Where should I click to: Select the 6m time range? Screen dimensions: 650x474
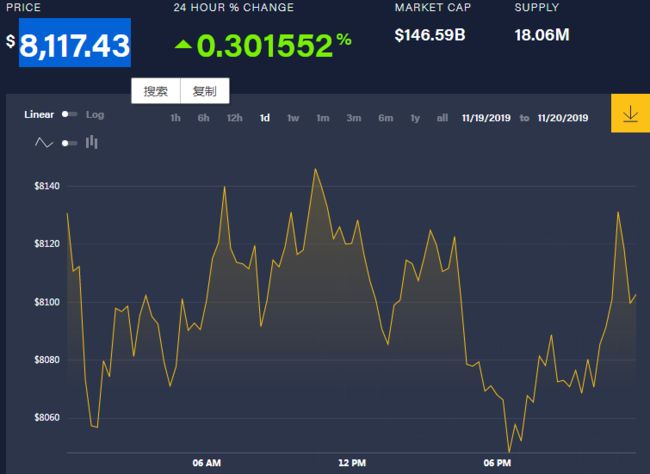pos(386,118)
